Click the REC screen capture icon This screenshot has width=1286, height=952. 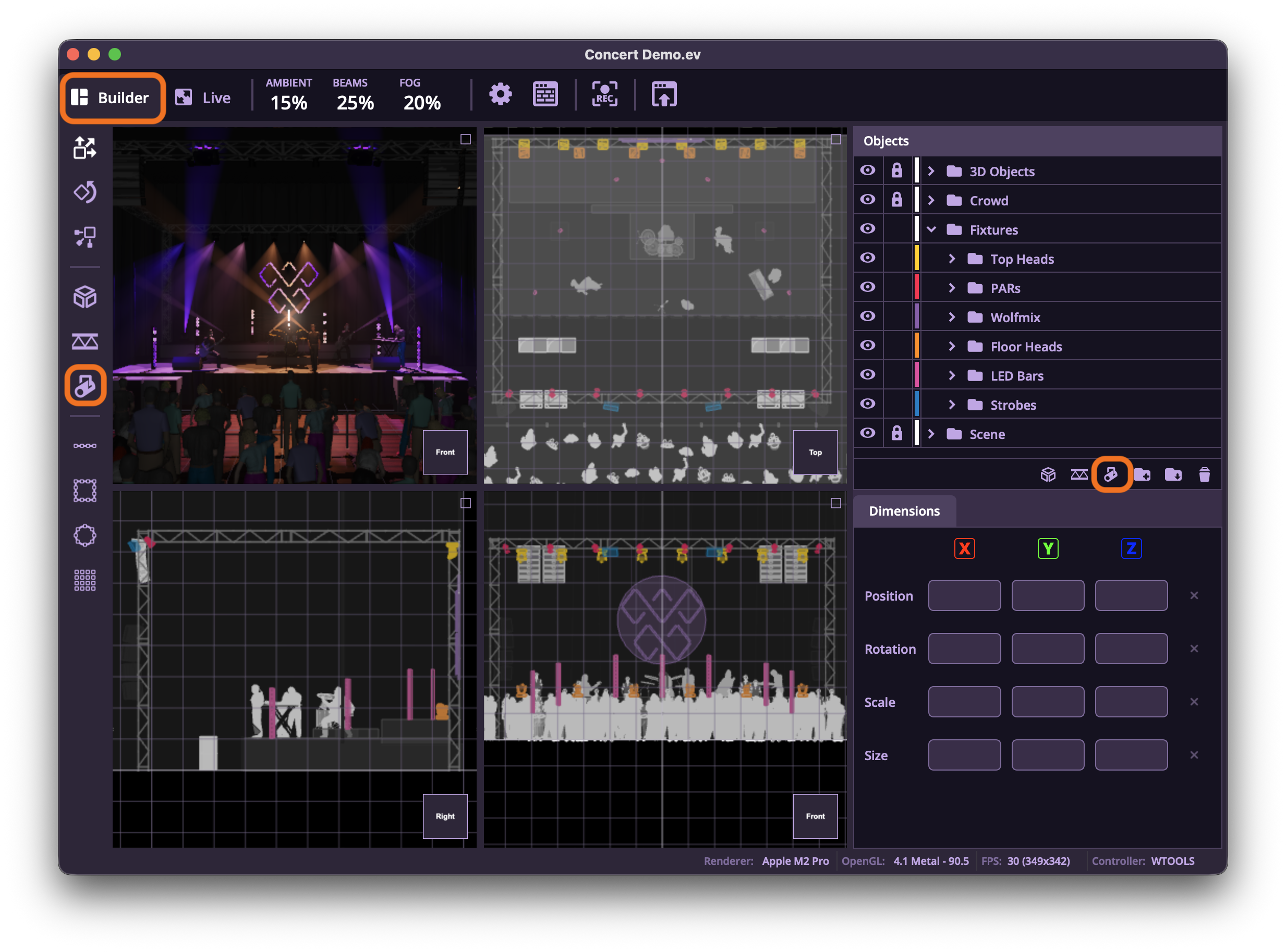604,94
